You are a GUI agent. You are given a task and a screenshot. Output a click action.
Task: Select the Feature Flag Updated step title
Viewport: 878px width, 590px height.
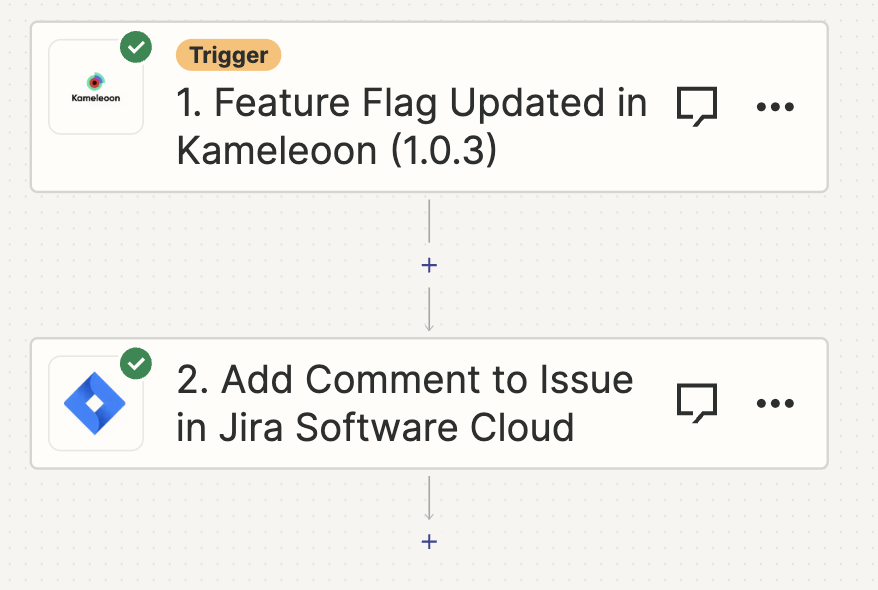pos(412,127)
